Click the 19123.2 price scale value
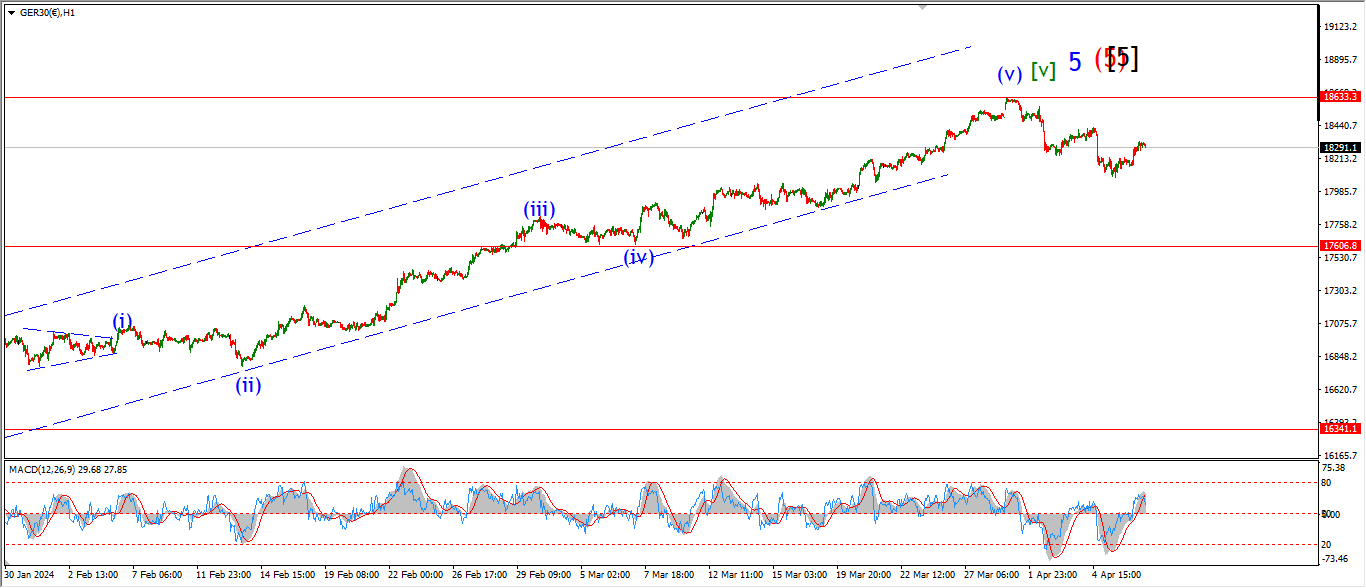This screenshot has width=1366, height=588. pos(1340,27)
